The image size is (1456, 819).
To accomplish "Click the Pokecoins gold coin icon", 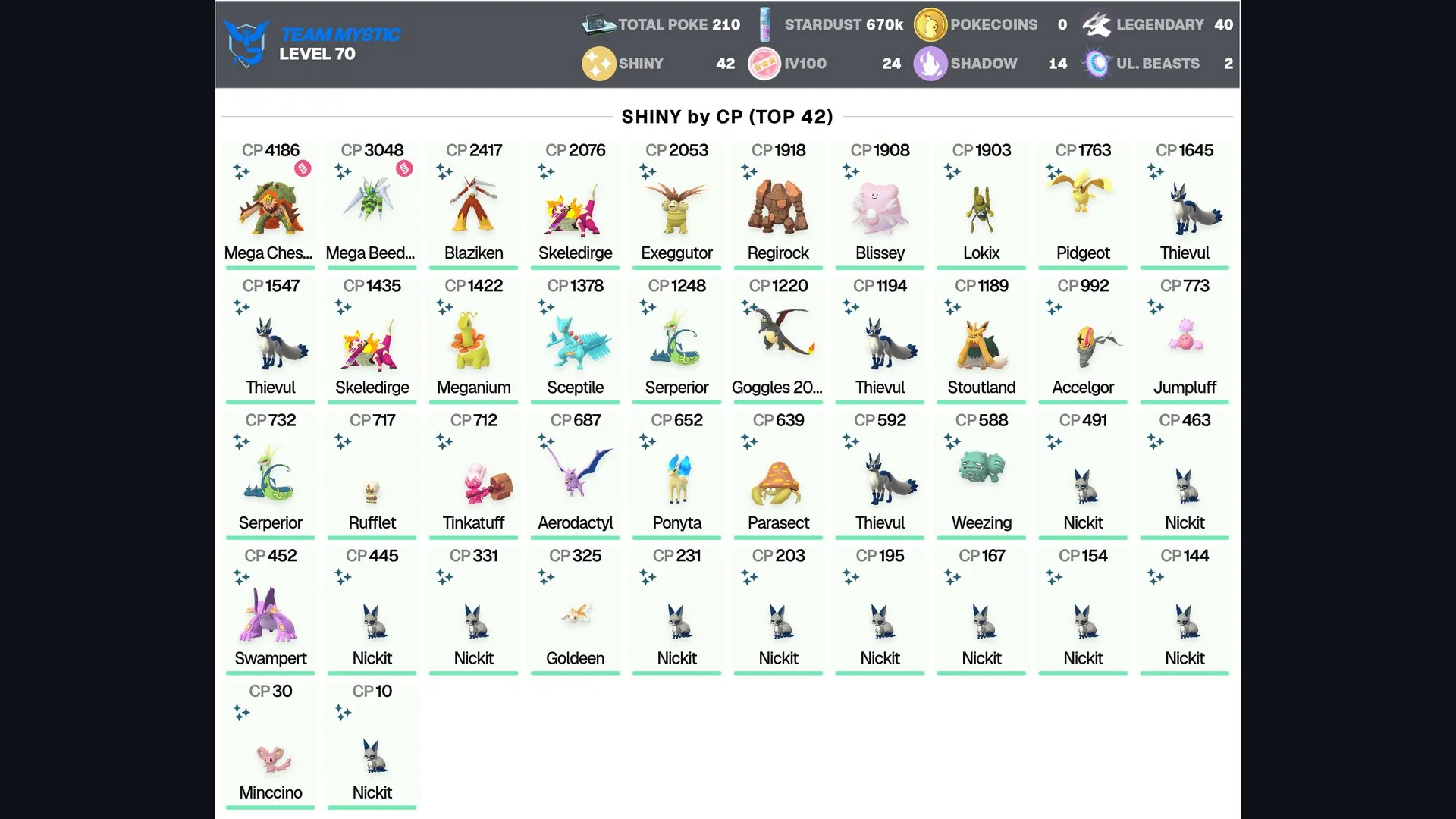I will (x=930, y=24).
